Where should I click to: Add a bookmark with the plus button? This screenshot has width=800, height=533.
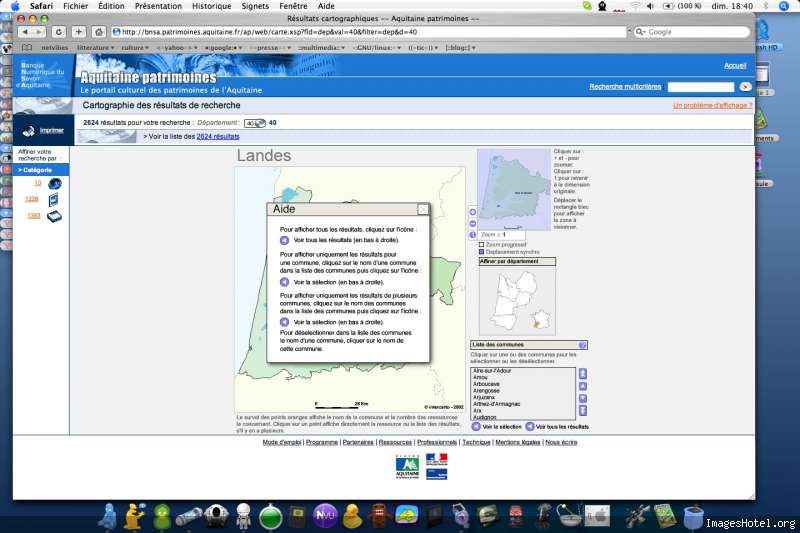[79, 32]
